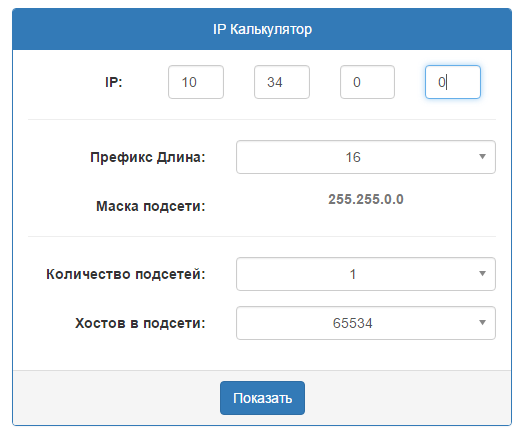Click the IP: label
The height and width of the screenshot is (440, 529).
coord(114,82)
